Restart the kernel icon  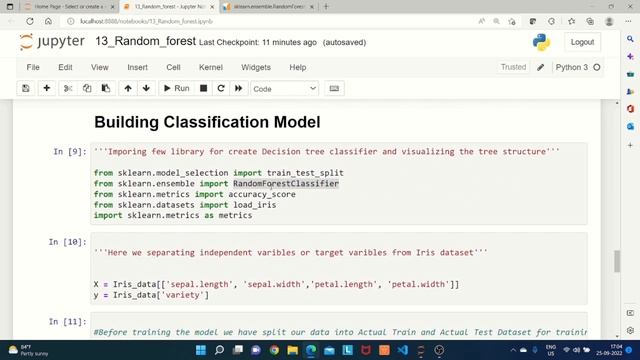point(221,89)
